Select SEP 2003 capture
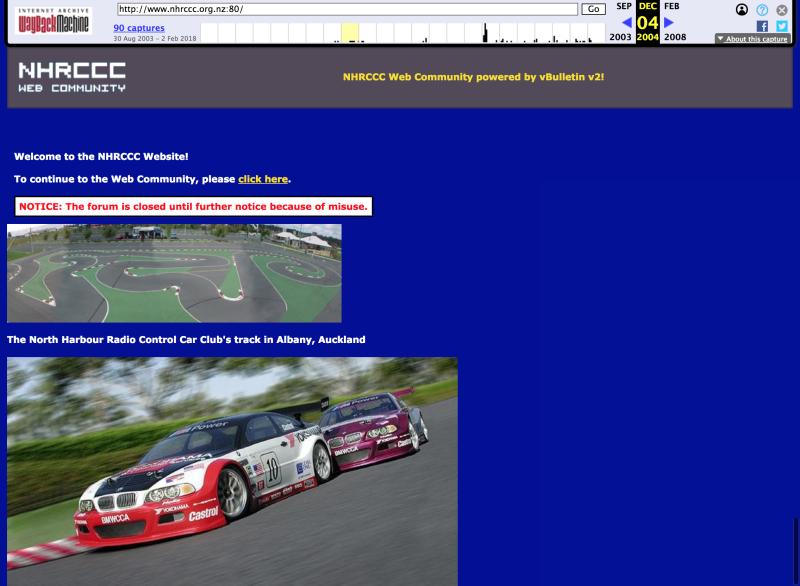 [x=621, y=21]
